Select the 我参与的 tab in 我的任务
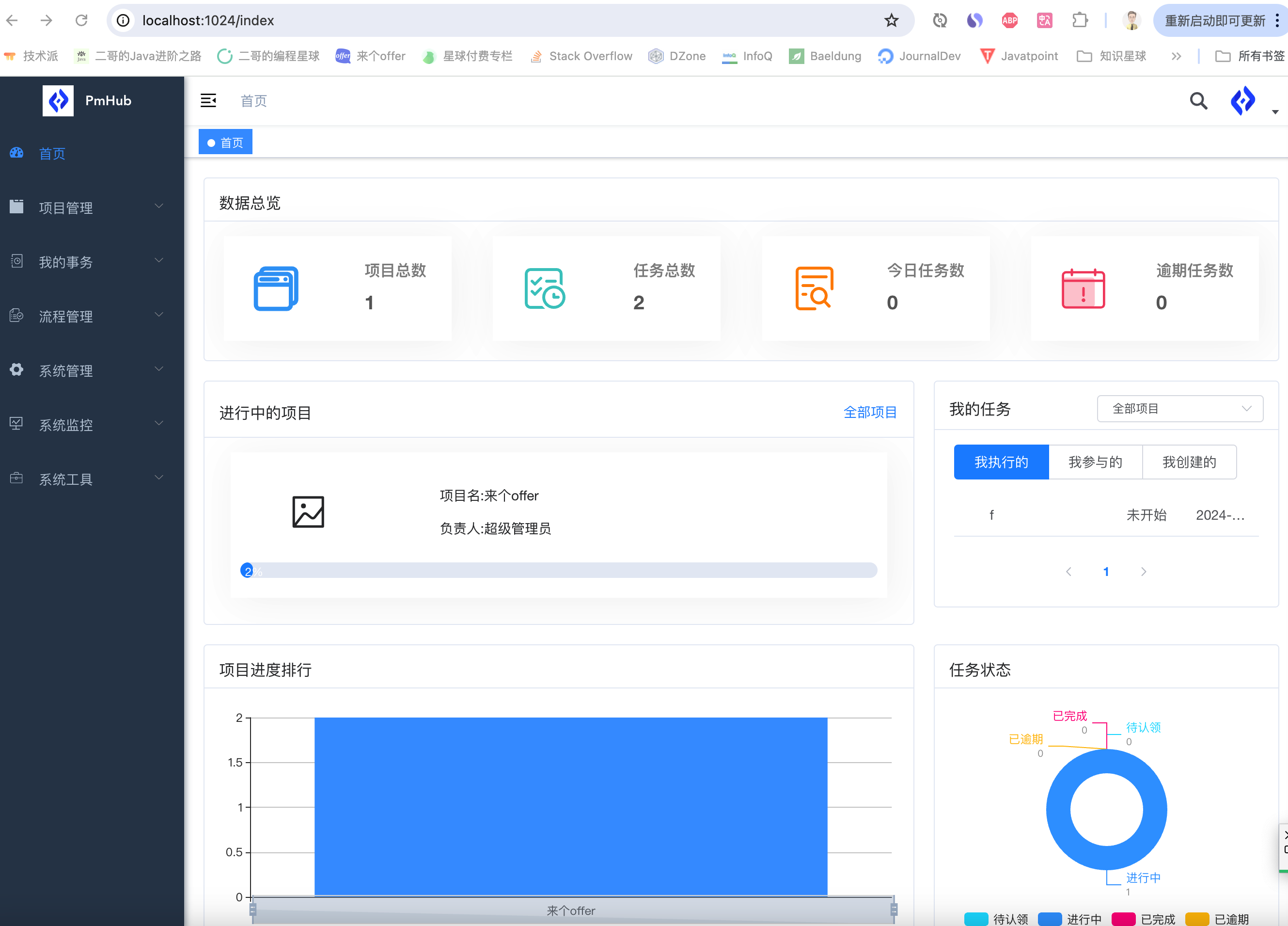The width and height of the screenshot is (1288, 926). click(1095, 462)
